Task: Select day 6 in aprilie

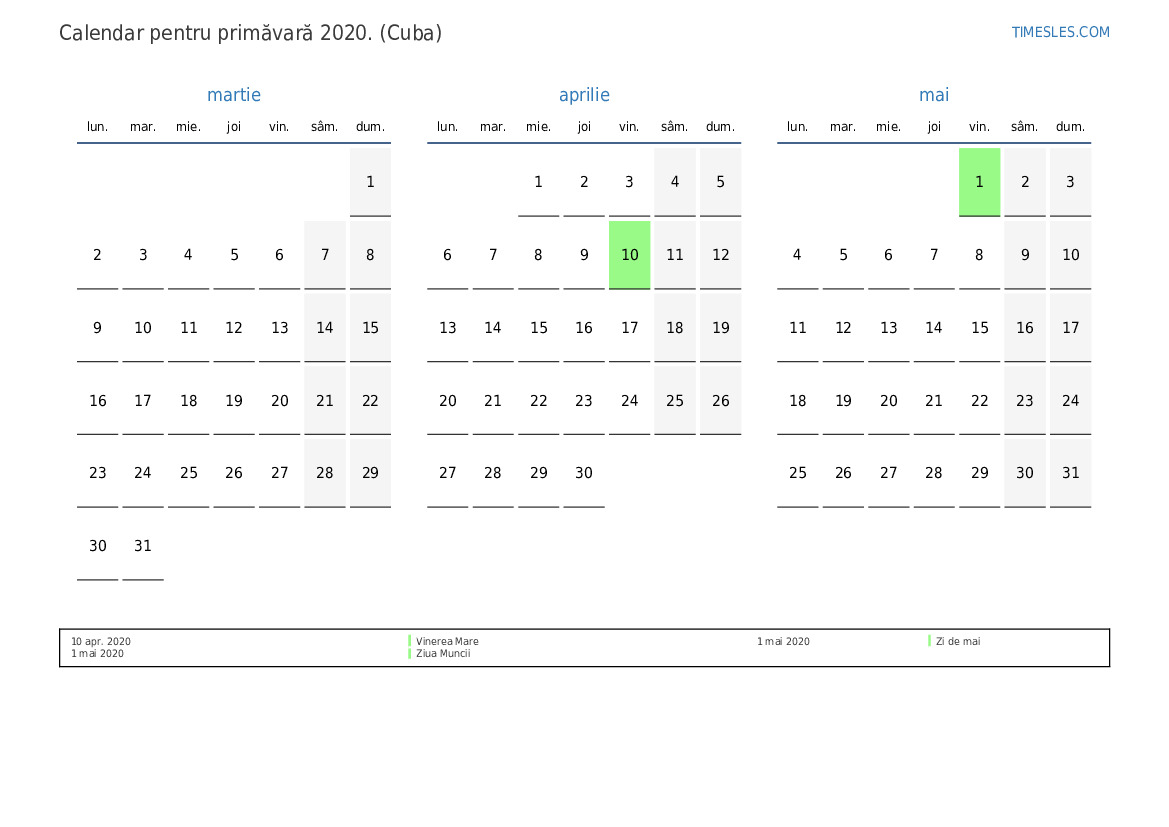Action: click(447, 255)
